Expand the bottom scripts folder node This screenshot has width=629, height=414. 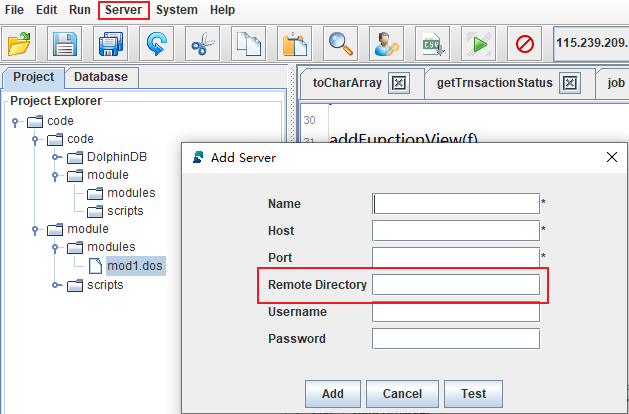point(56,285)
